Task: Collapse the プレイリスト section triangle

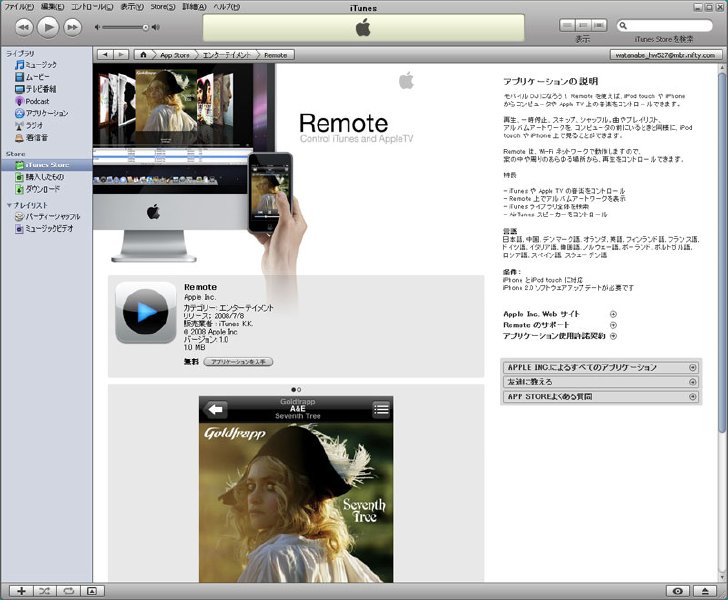Action: click(9, 205)
